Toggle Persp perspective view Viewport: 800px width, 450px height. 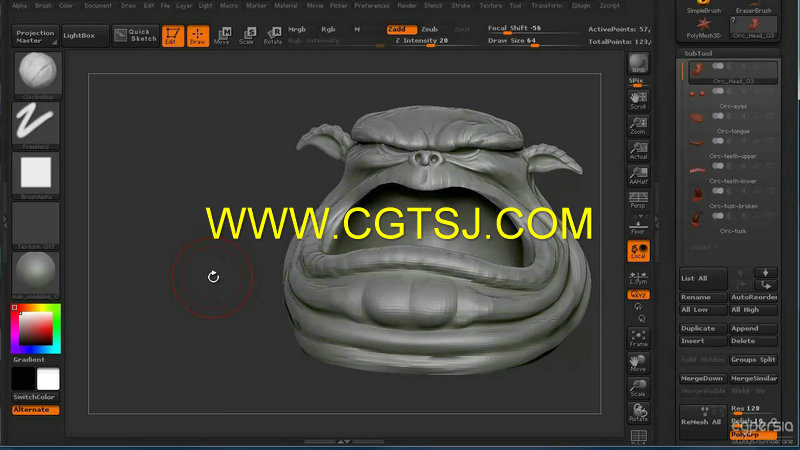[638, 200]
